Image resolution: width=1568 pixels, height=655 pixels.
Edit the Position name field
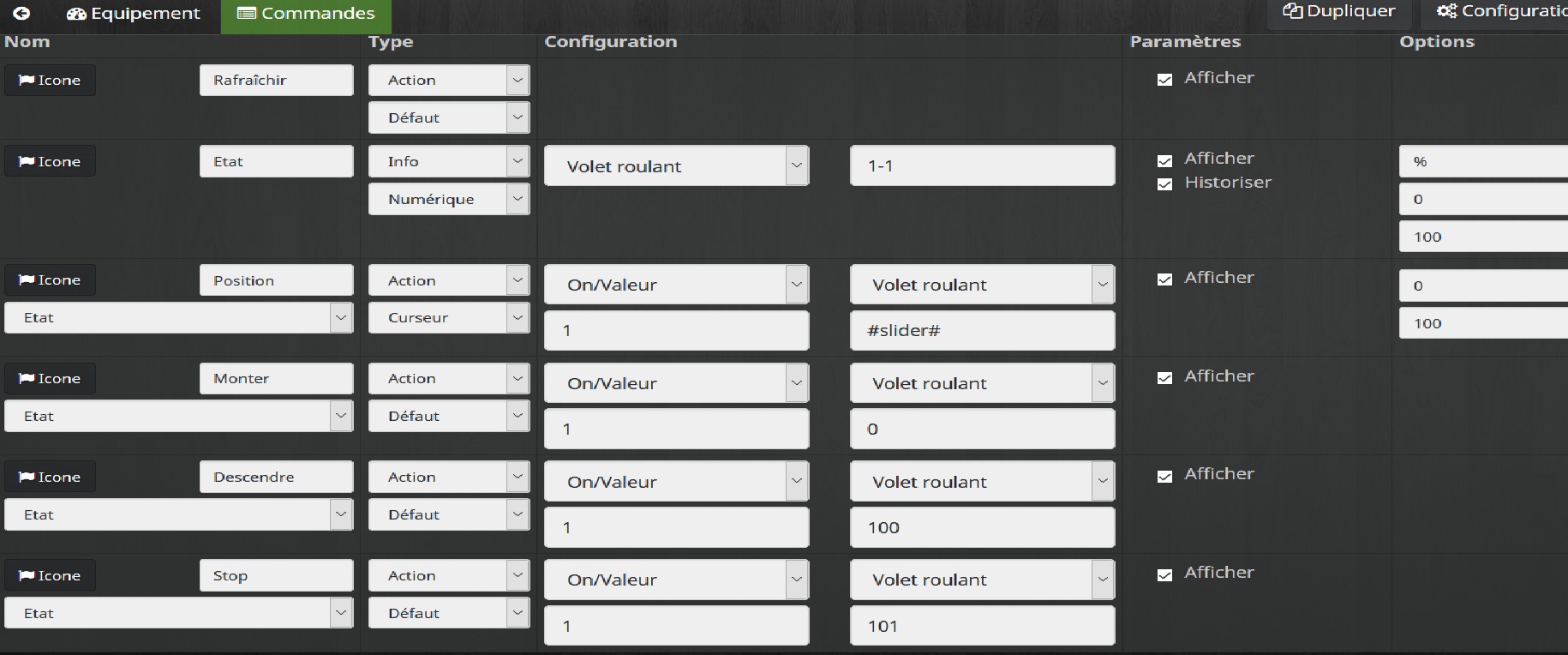tap(276, 280)
